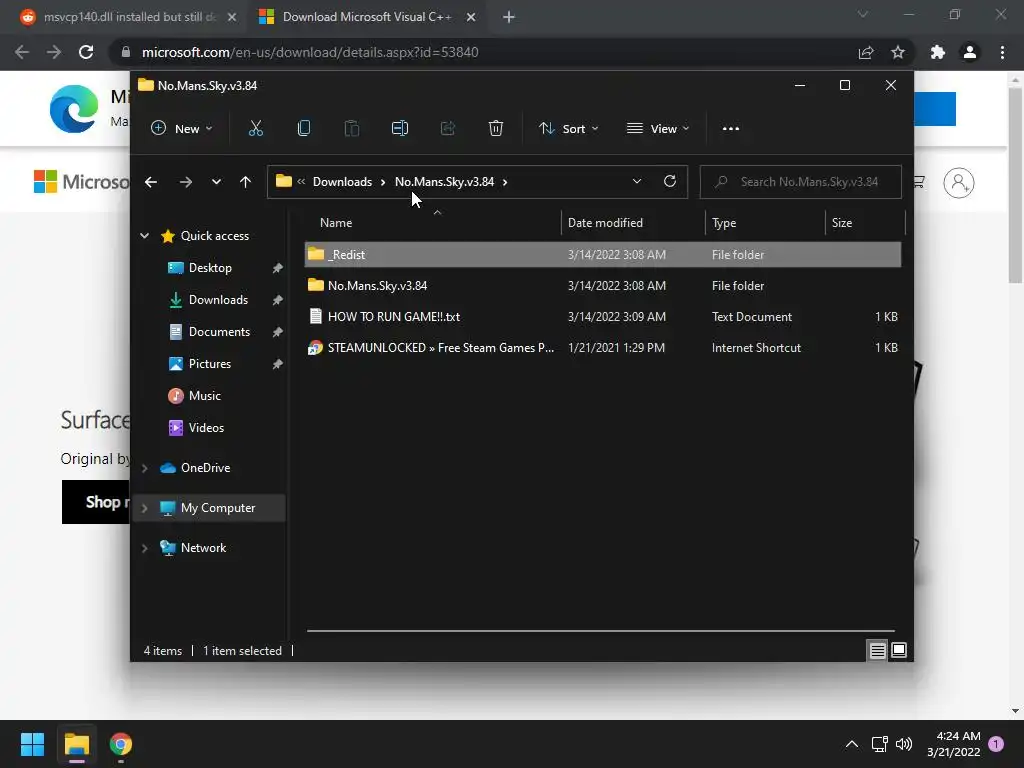The width and height of the screenshot is (1024, 768).
Task: Click the Downloads breadcrumb in the address bar
Action: click(x=342, y=182)
